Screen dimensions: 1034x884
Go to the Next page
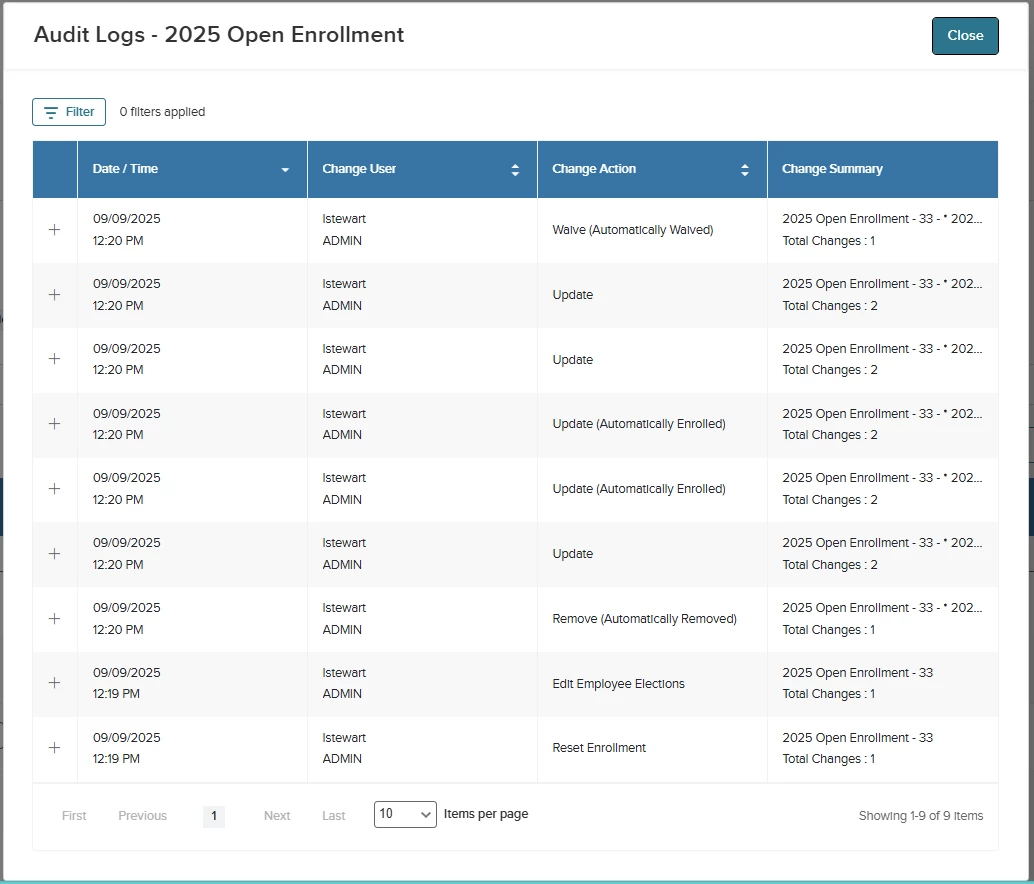tap(277, 815)
